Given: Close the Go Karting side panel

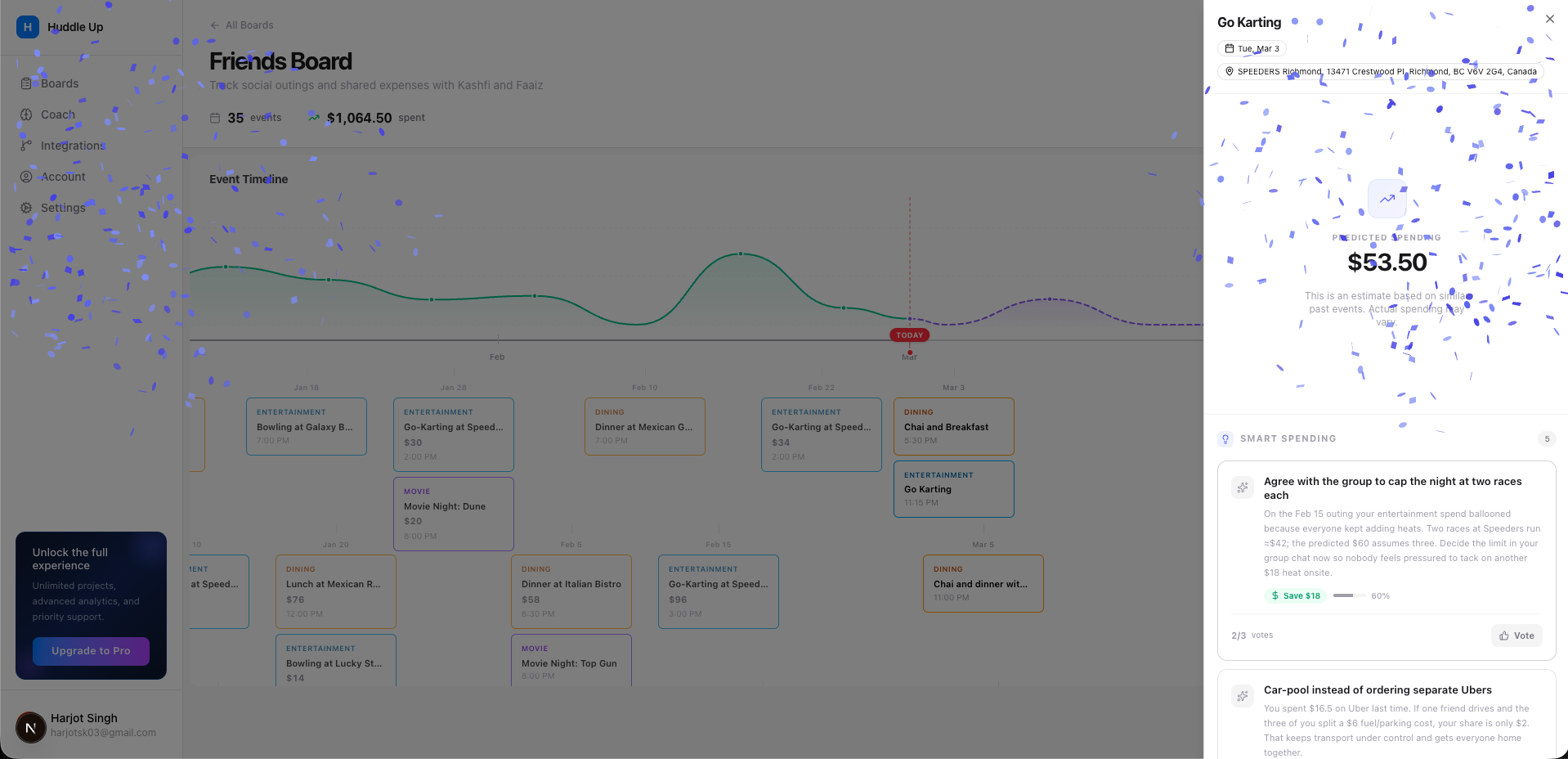Looking at the screenshot, I should (x=1549, y=19).
